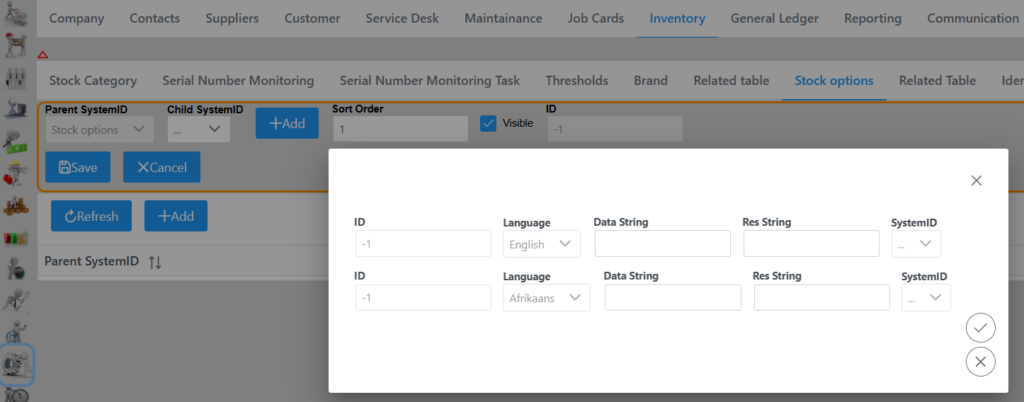The image size is (1024, 402).
Task: Click the Add button next to Child SystemID
Action: coord(287,123)
